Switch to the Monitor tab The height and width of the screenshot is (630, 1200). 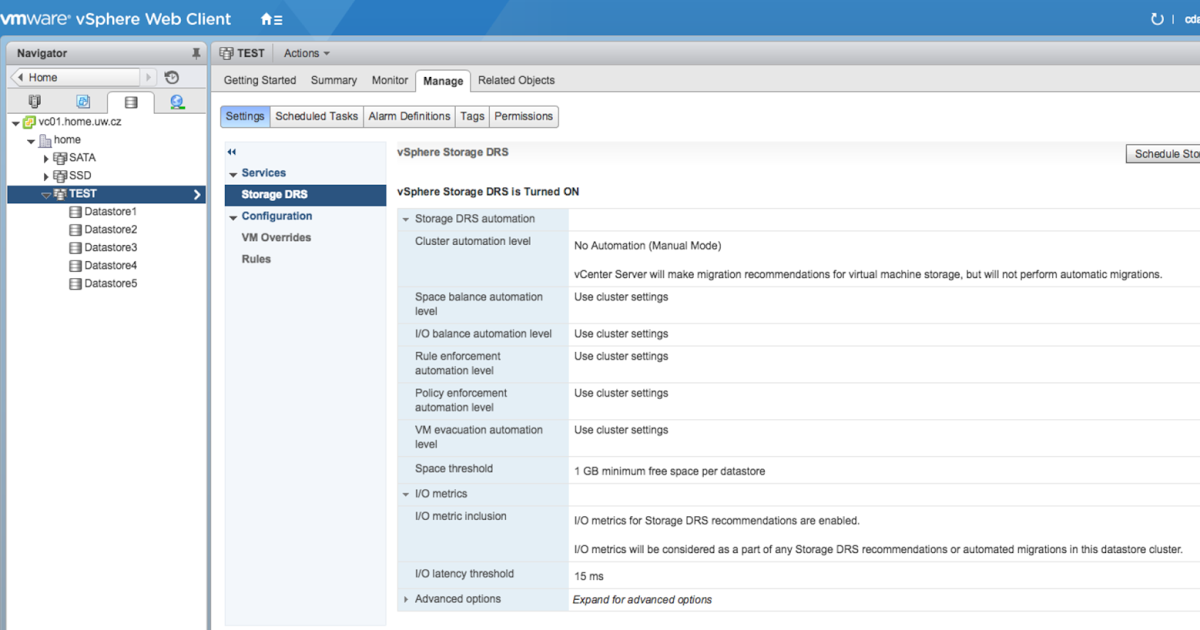390,81
